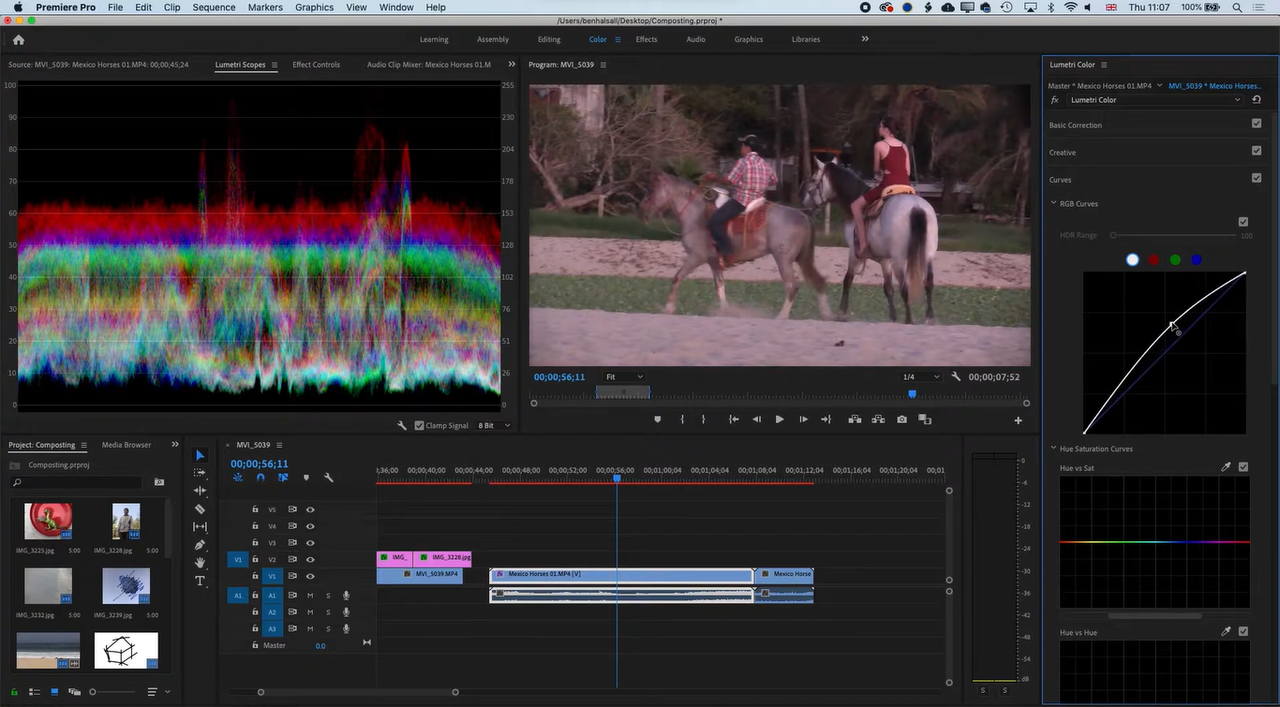
Task: Open the Creative section
Action: pyautogui.click(x=1063, y=153)
